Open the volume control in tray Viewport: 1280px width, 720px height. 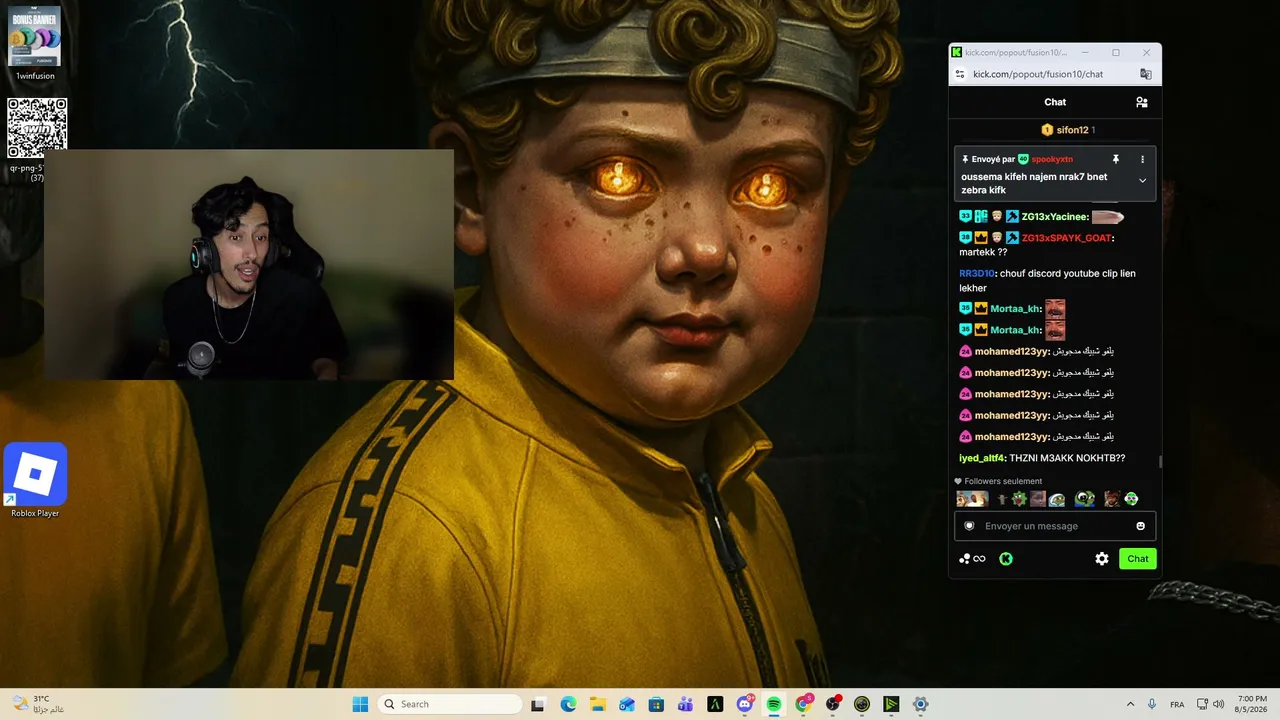coord(1219,704)
